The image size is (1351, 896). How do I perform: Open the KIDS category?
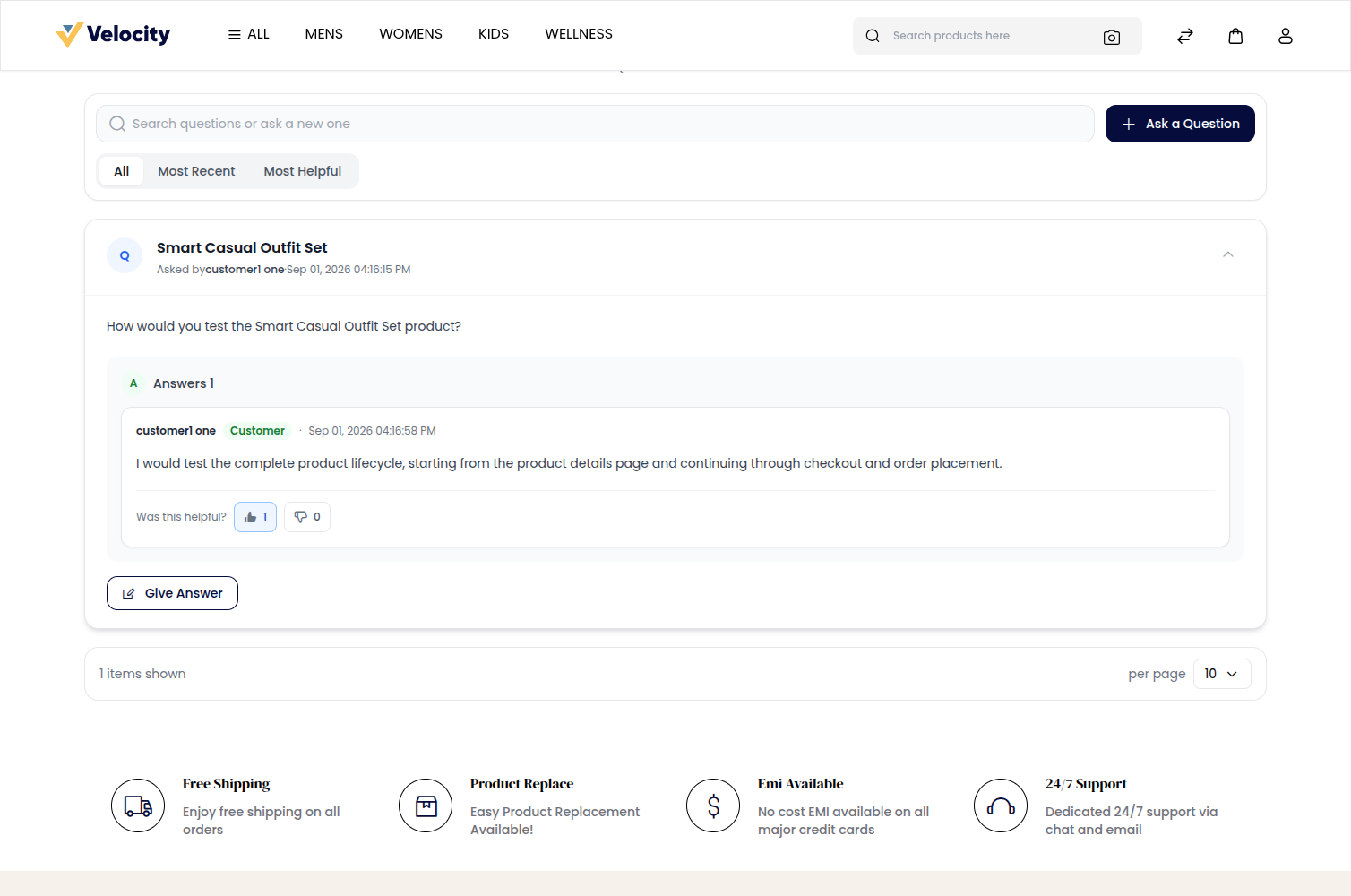[x=494, y=34]
